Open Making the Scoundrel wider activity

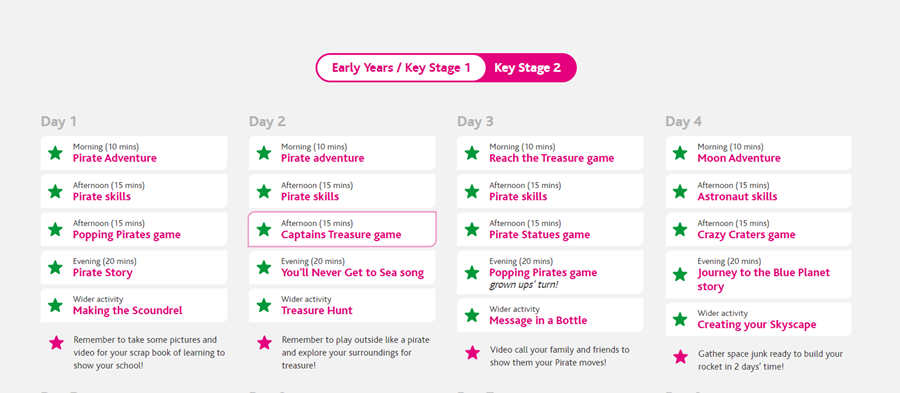coord(134,305)
